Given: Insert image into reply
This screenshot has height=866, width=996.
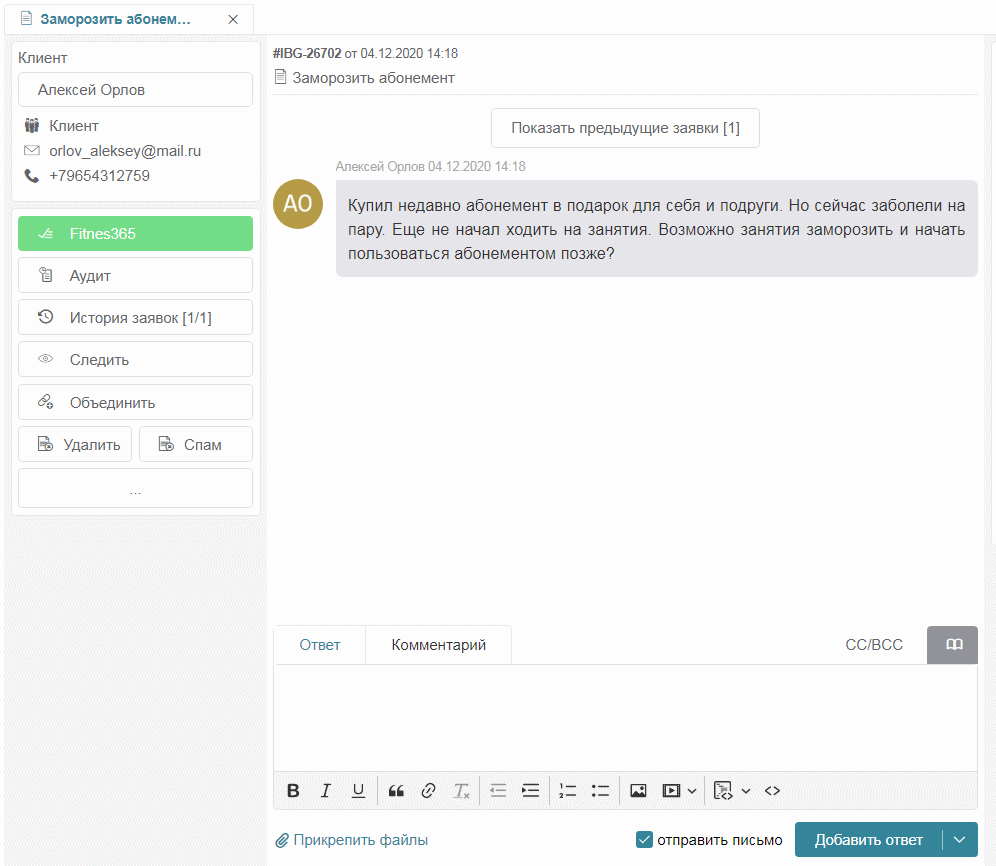Looking at the screenshot, I should 638,790.
